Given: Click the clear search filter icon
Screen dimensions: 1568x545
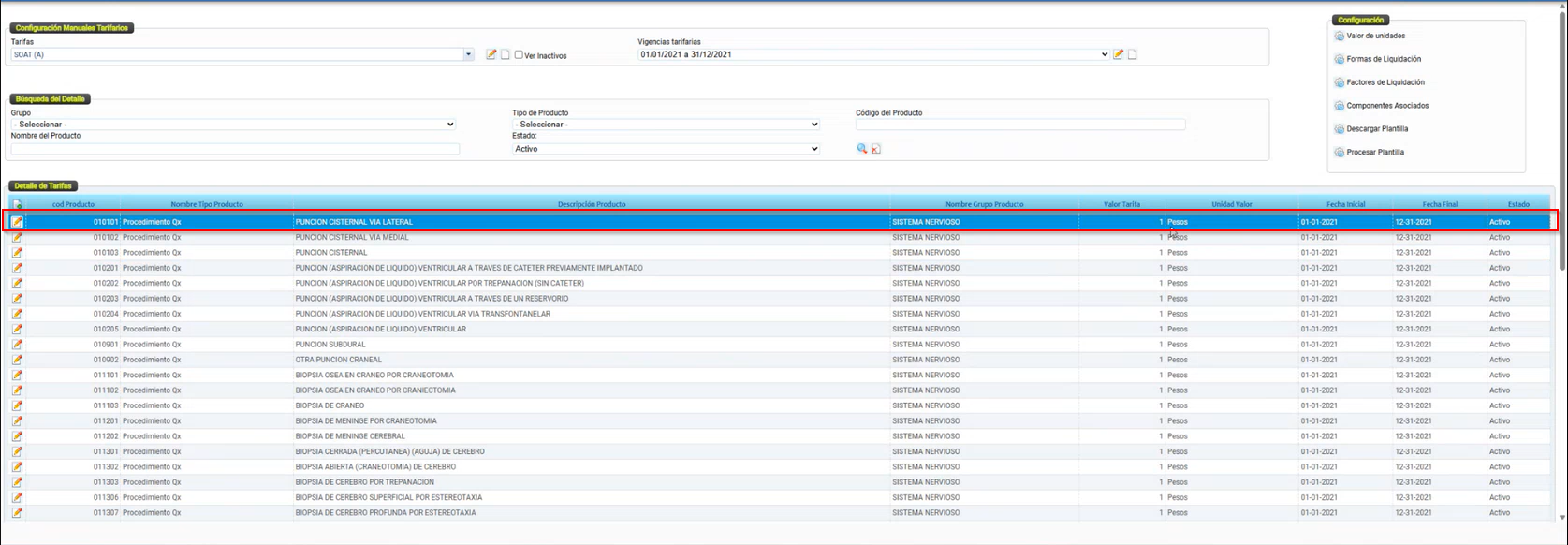Looking at the screenshot, I should point(876,149).
